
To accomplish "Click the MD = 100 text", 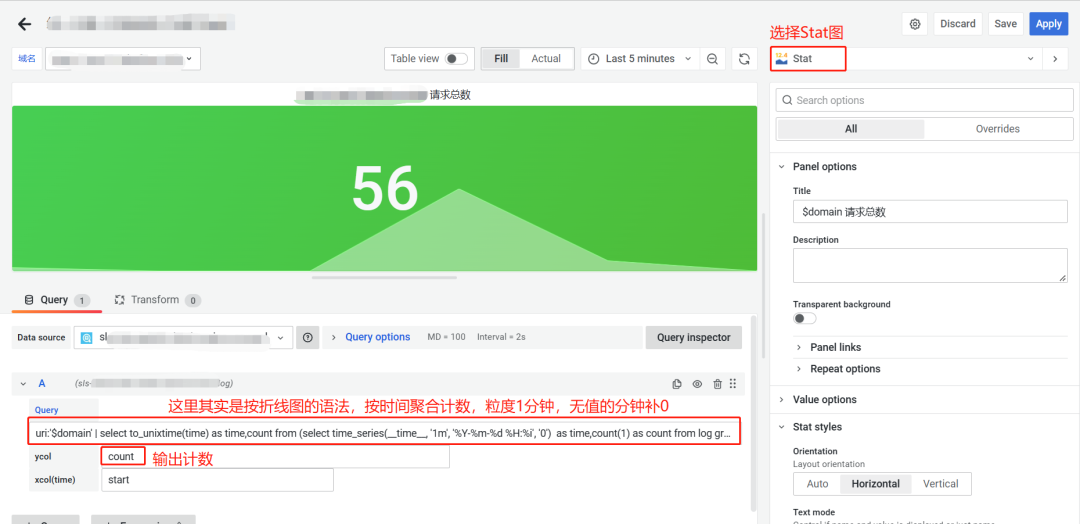I will [x=446, y=337].
